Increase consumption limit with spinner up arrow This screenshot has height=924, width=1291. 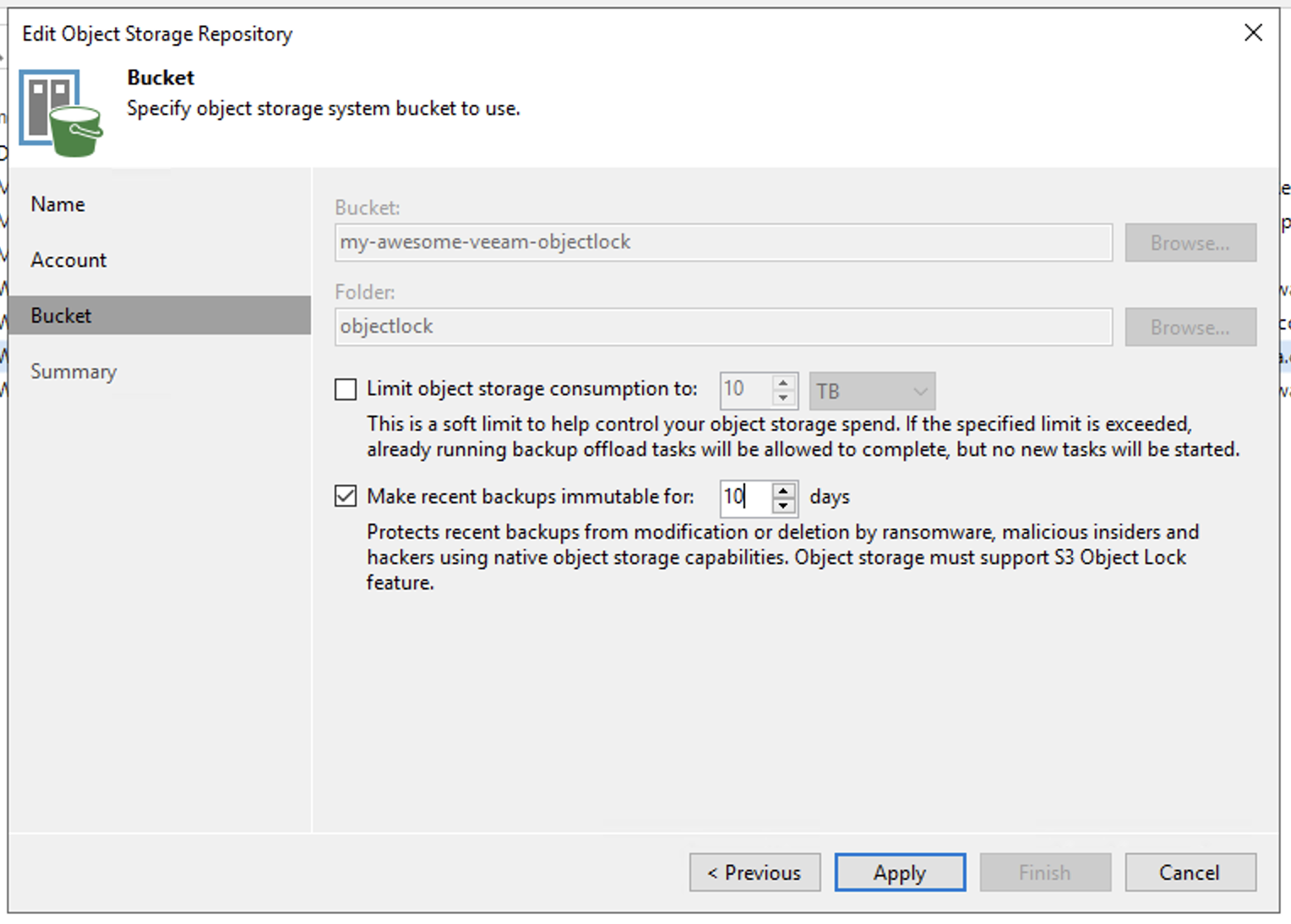click(784, 383)
